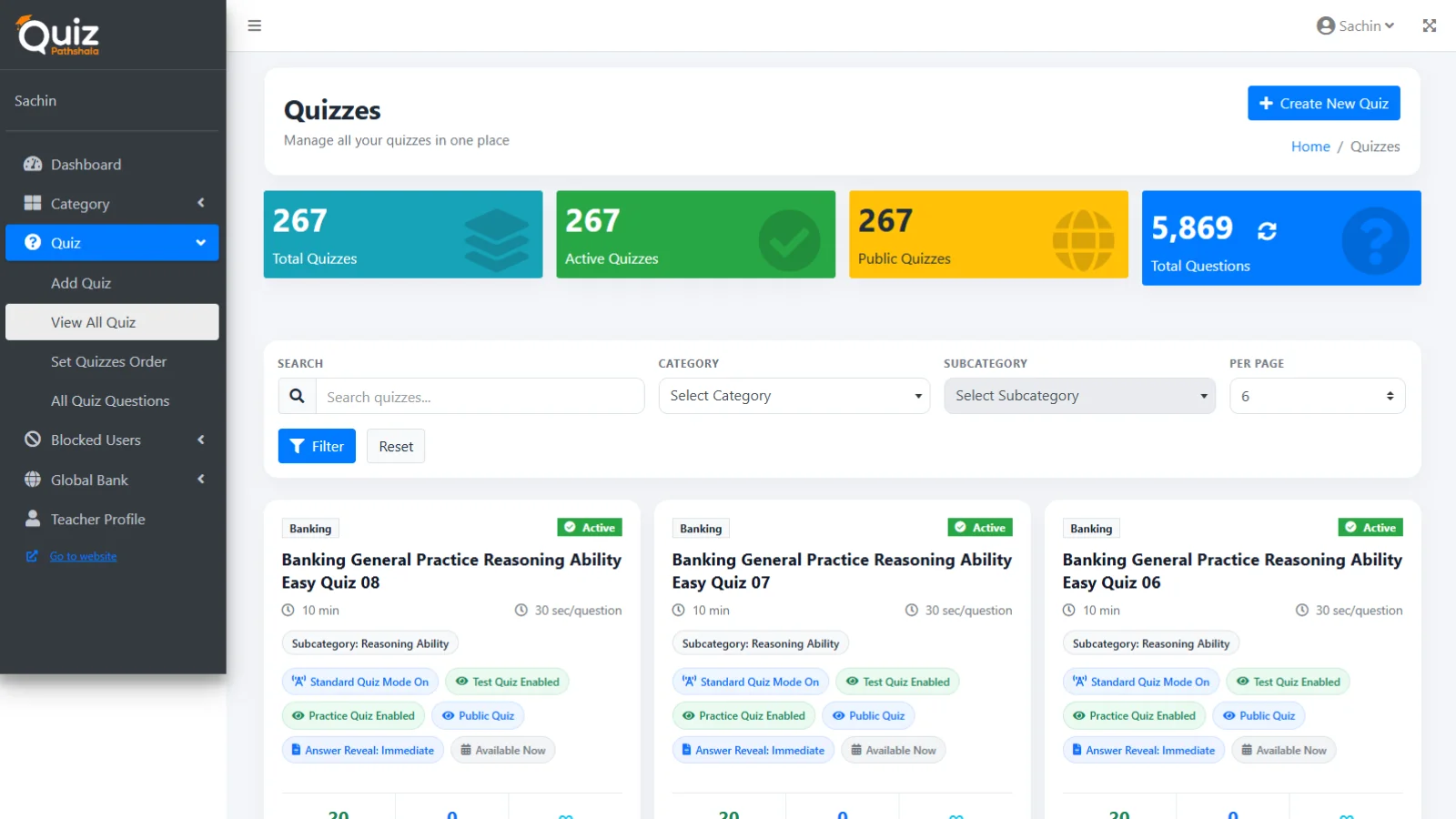Toggle Test Quiz Enabled on Quiz 06
Image resolution: width=1456 pixels, height=819 pixels.
pos(1289,682)
